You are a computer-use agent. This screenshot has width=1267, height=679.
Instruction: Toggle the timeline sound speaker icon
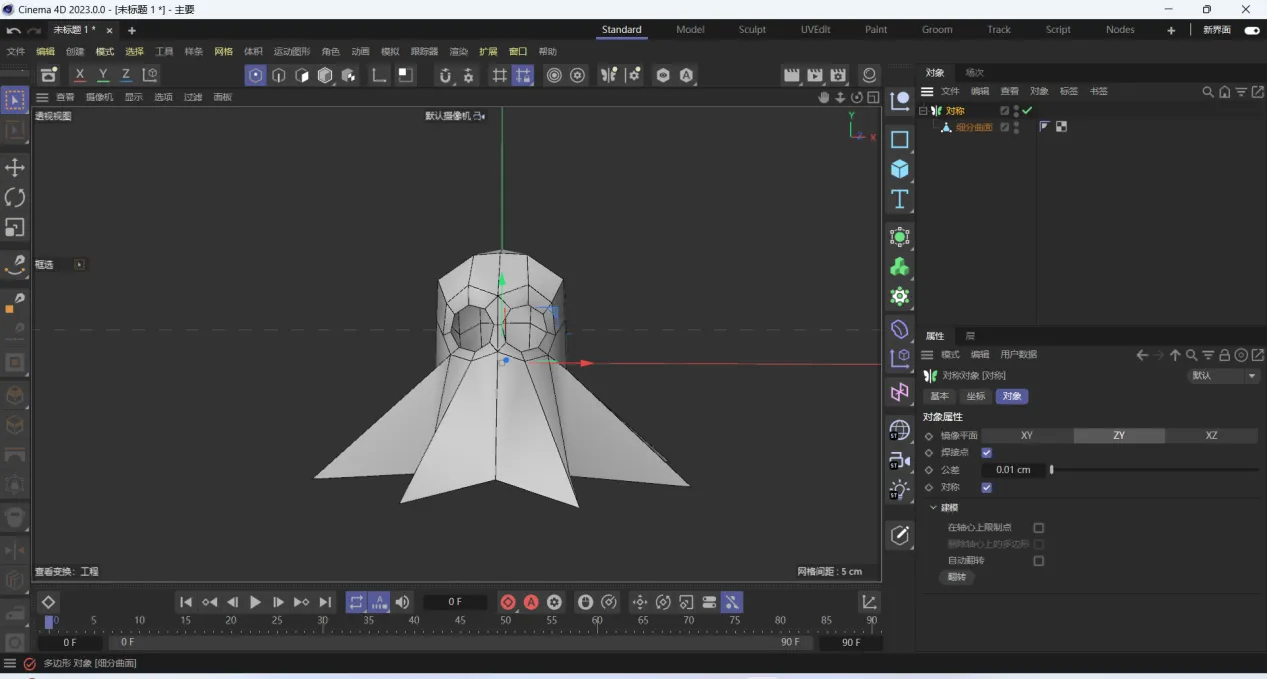(402, 602)
